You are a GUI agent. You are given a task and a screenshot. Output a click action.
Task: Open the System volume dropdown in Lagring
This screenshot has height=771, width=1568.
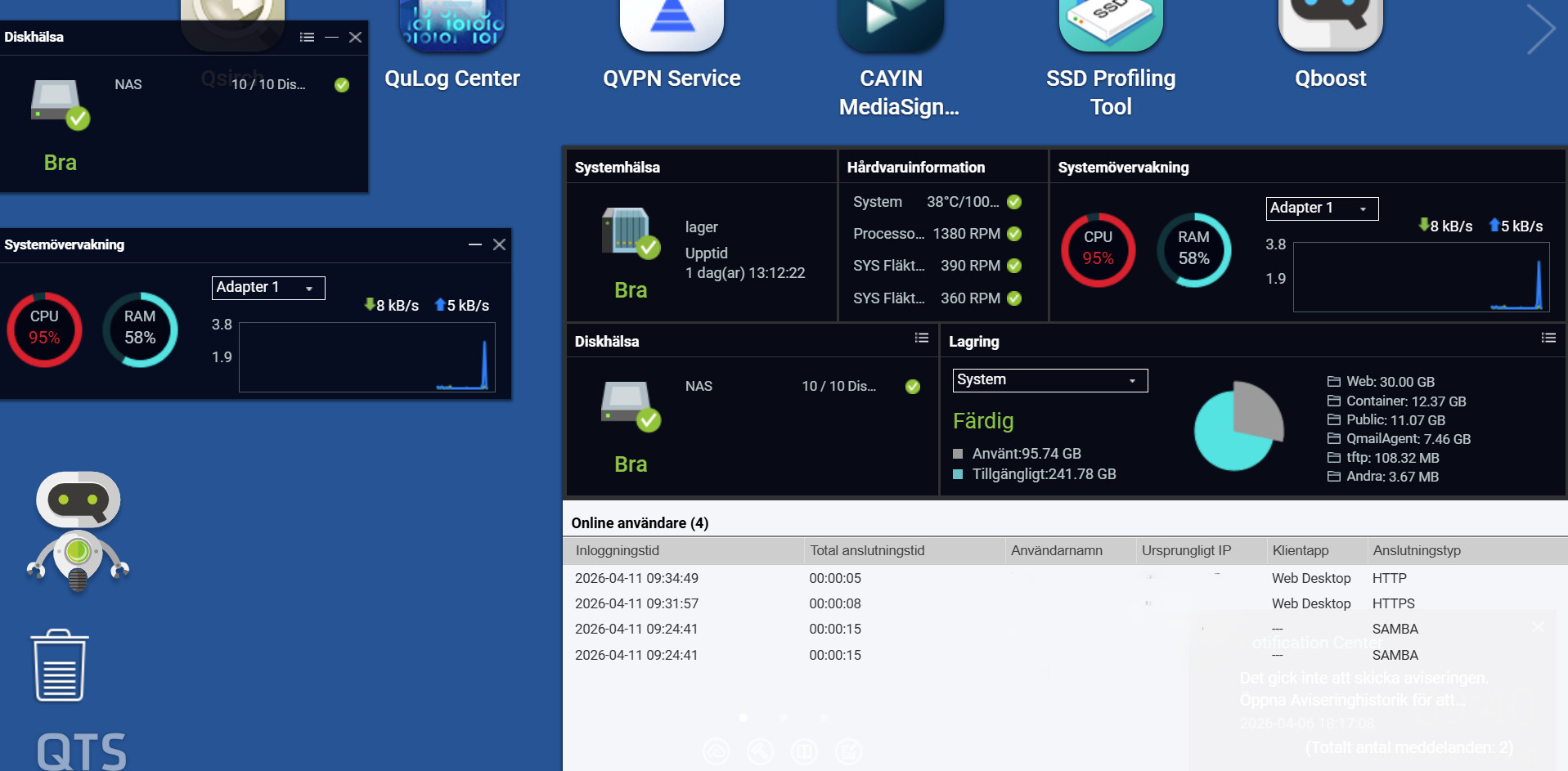click(1049, 380)
